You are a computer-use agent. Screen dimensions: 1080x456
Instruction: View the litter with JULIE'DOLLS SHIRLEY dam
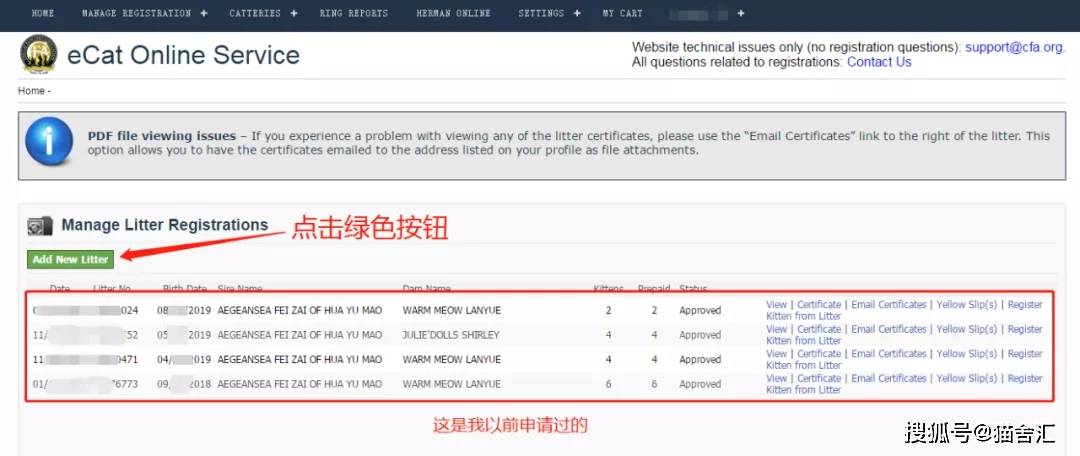776,329
